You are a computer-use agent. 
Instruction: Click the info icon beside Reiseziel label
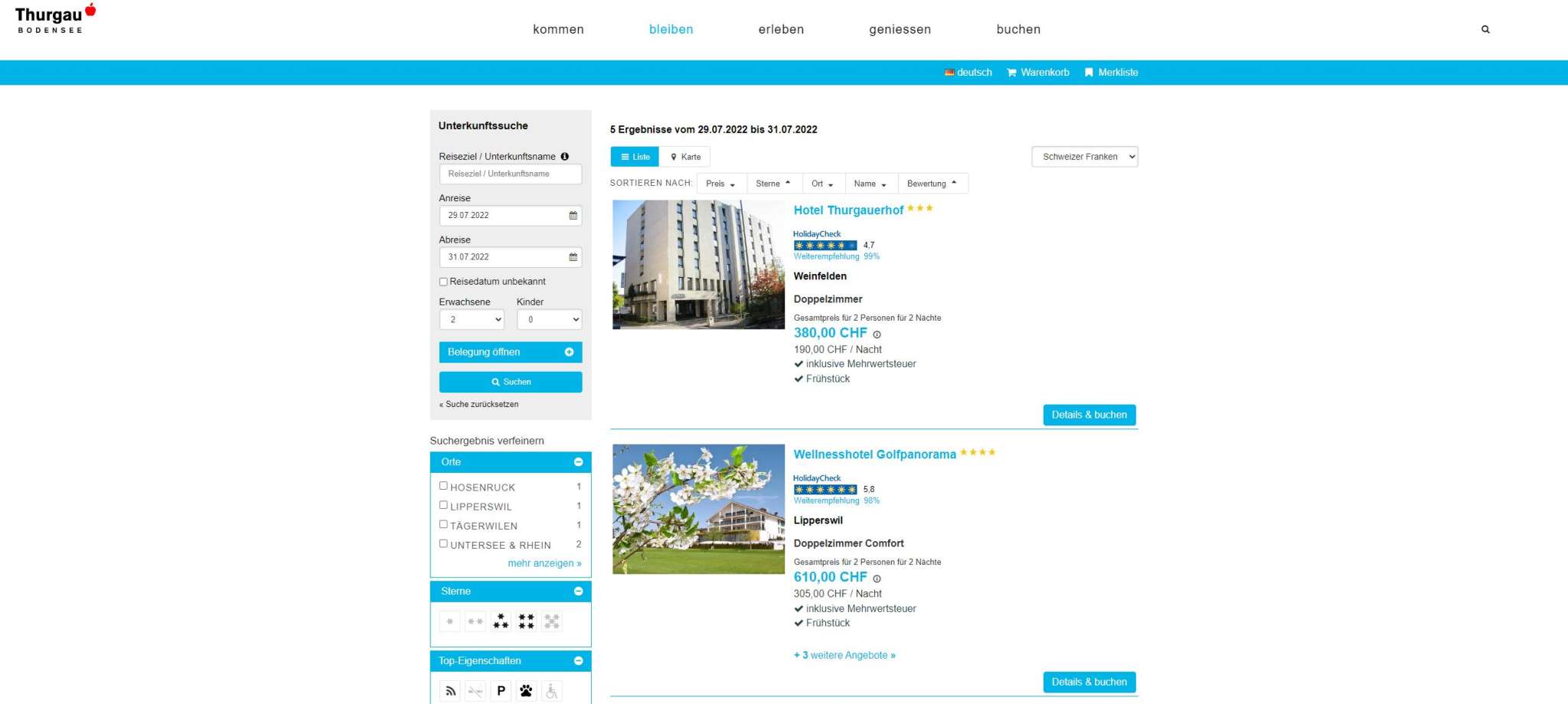(x=565, y=157)
